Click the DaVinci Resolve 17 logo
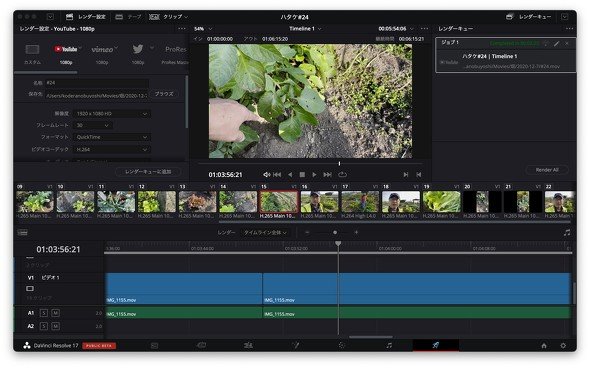 (x=27, y=345)
